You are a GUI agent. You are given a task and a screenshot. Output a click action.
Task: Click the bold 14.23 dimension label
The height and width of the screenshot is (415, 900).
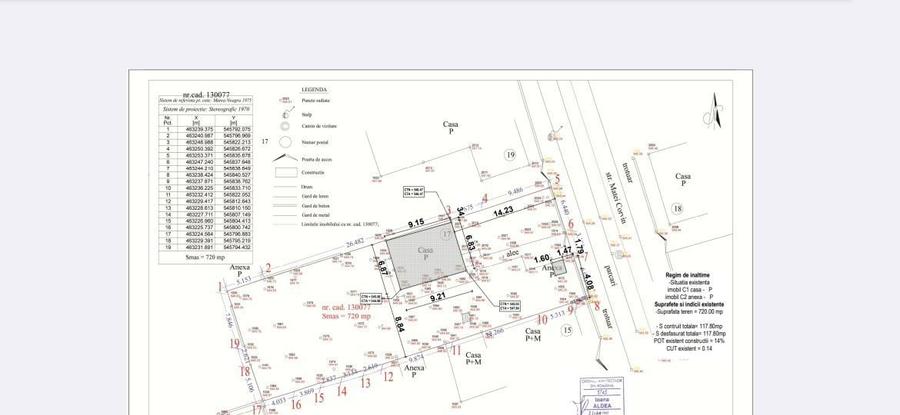coord(503,212)
